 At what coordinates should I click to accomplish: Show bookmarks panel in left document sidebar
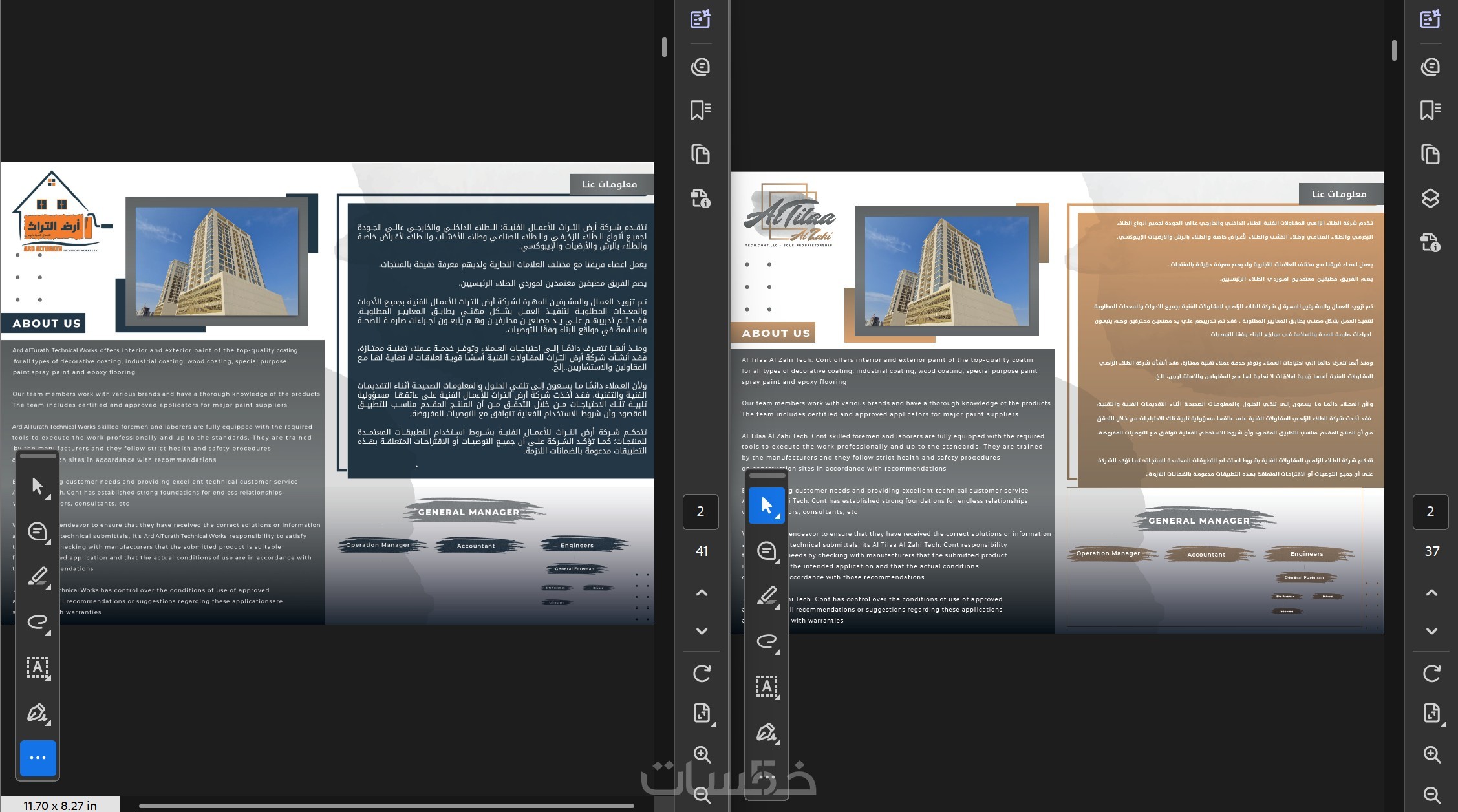(700, 110)
